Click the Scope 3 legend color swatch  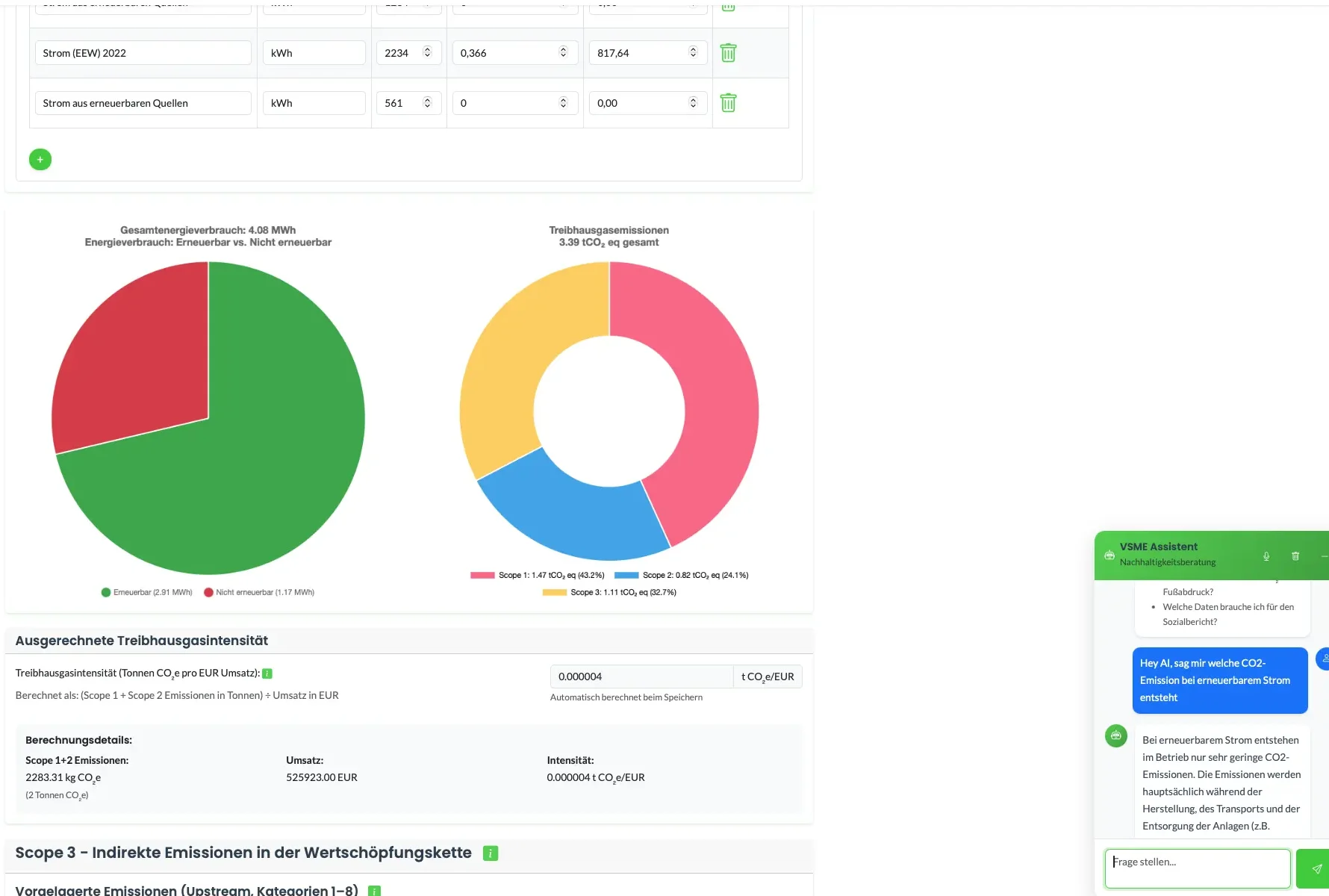point(554,592)
